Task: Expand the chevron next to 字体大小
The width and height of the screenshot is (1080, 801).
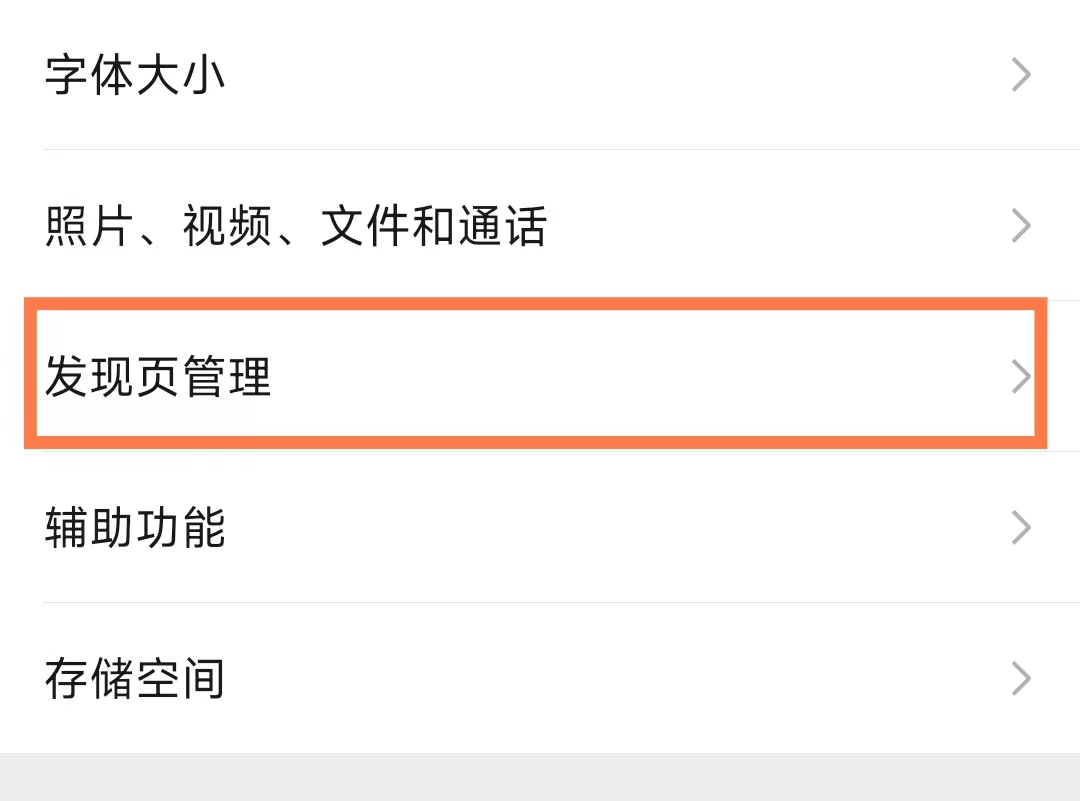Action: coord(1020,75)
